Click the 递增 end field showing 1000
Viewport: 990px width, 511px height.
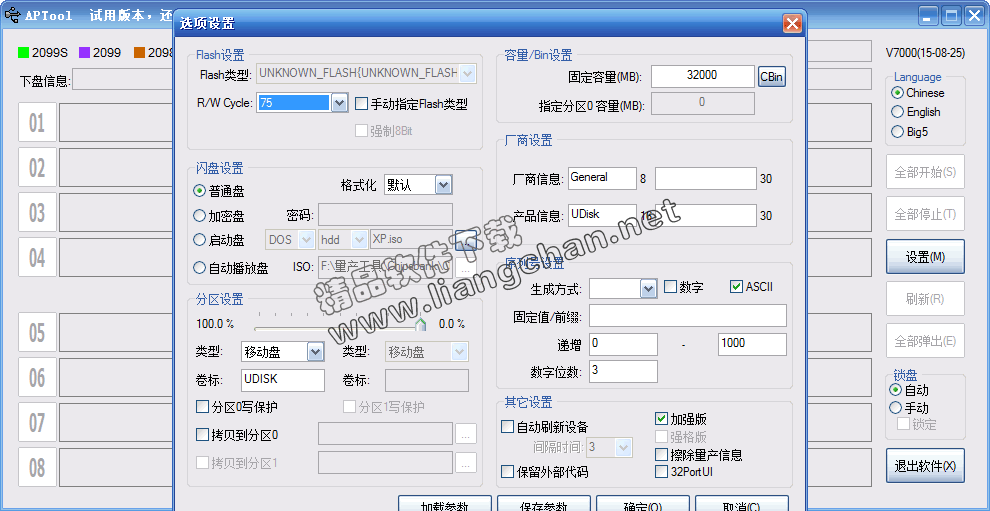coord(752,344)
